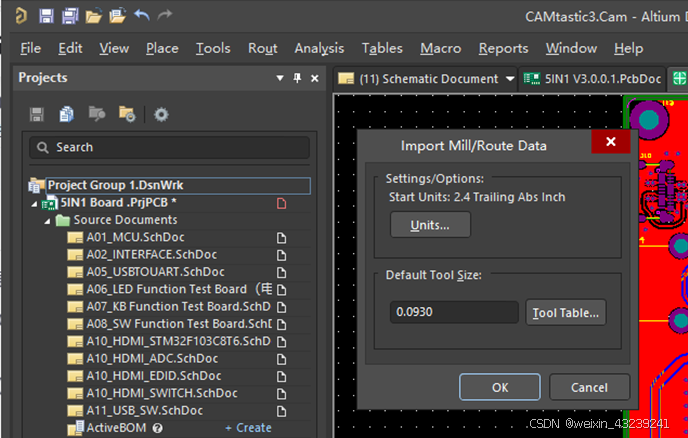This screenshot has width=688, height=438.
Task: Close the Import Mill/Route Data dialog
Action: (611, 142)
